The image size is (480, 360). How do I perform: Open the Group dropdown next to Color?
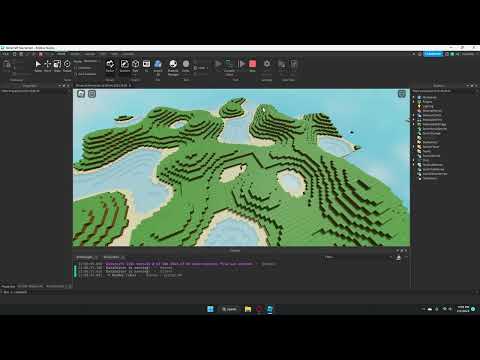click(x=201, y=68)
